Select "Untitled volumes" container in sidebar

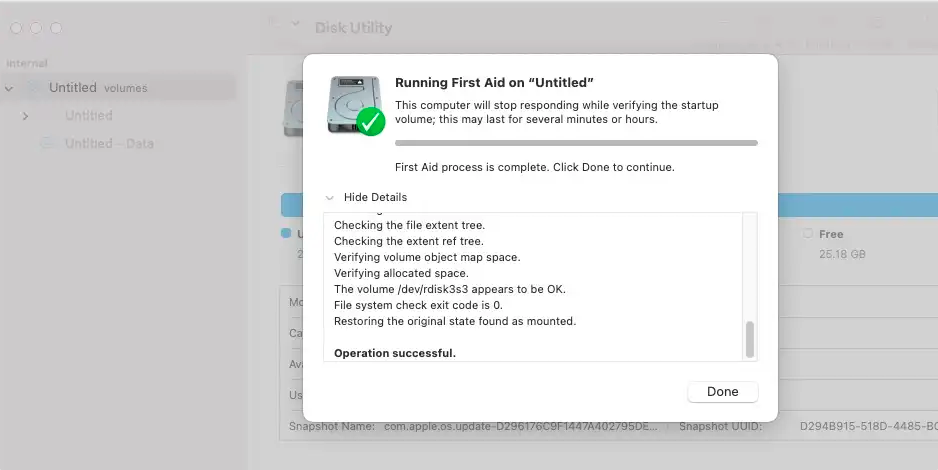pos(98,88)
